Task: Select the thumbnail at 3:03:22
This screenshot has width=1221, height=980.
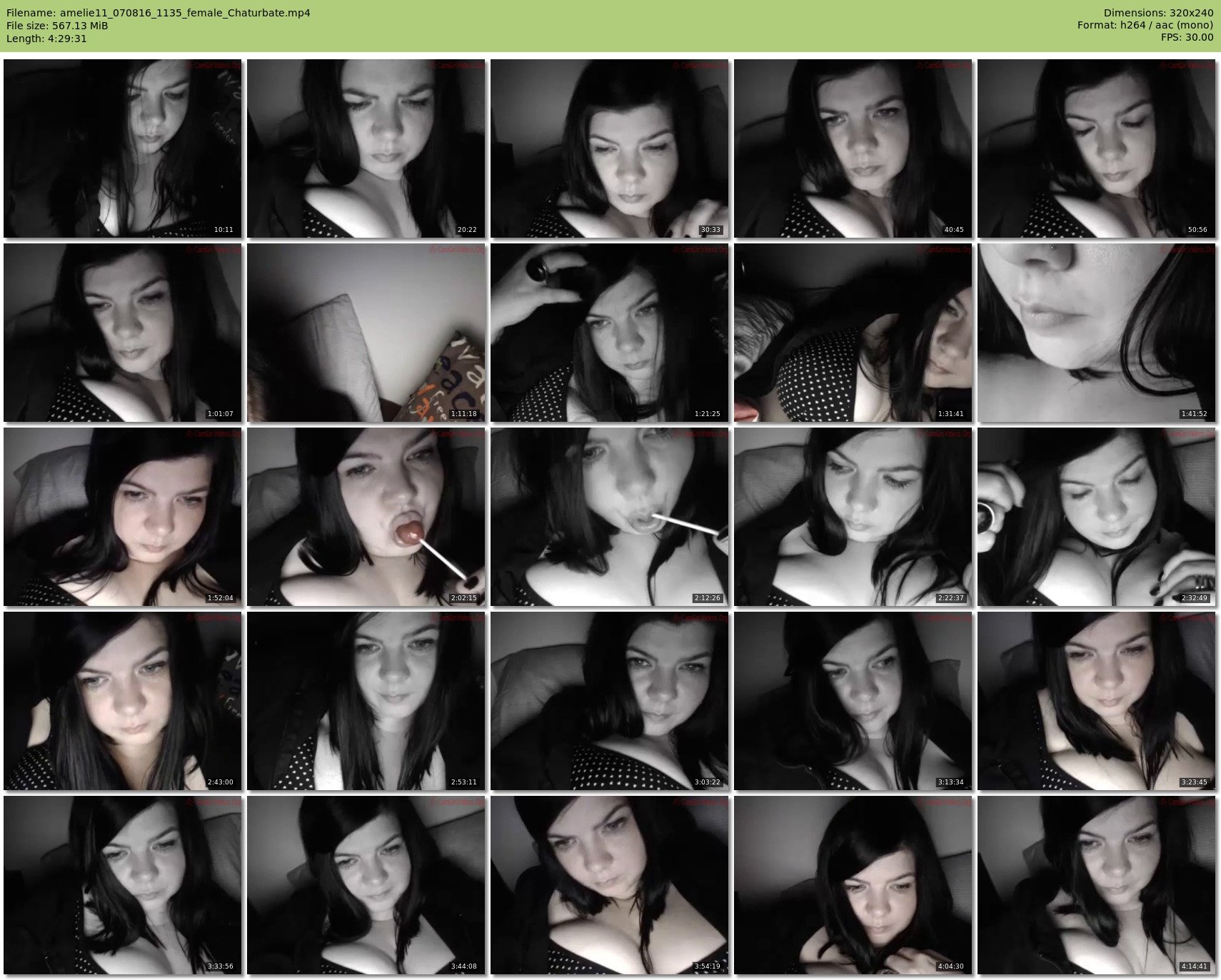Action: point(609,701)
